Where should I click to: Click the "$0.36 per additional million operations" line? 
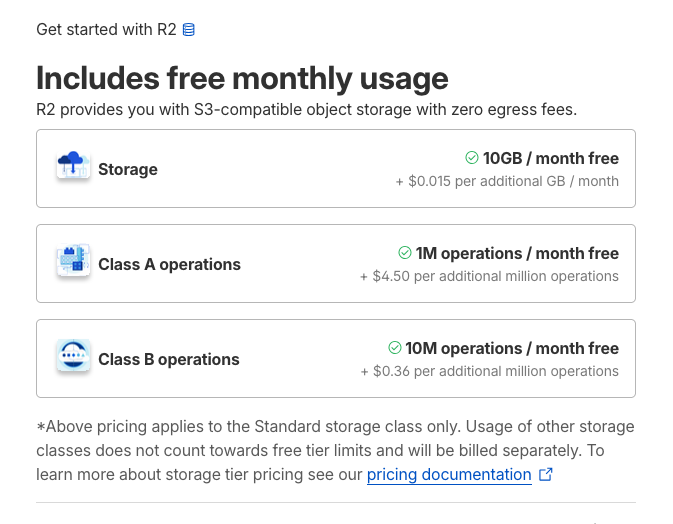[x=489, y=371]
